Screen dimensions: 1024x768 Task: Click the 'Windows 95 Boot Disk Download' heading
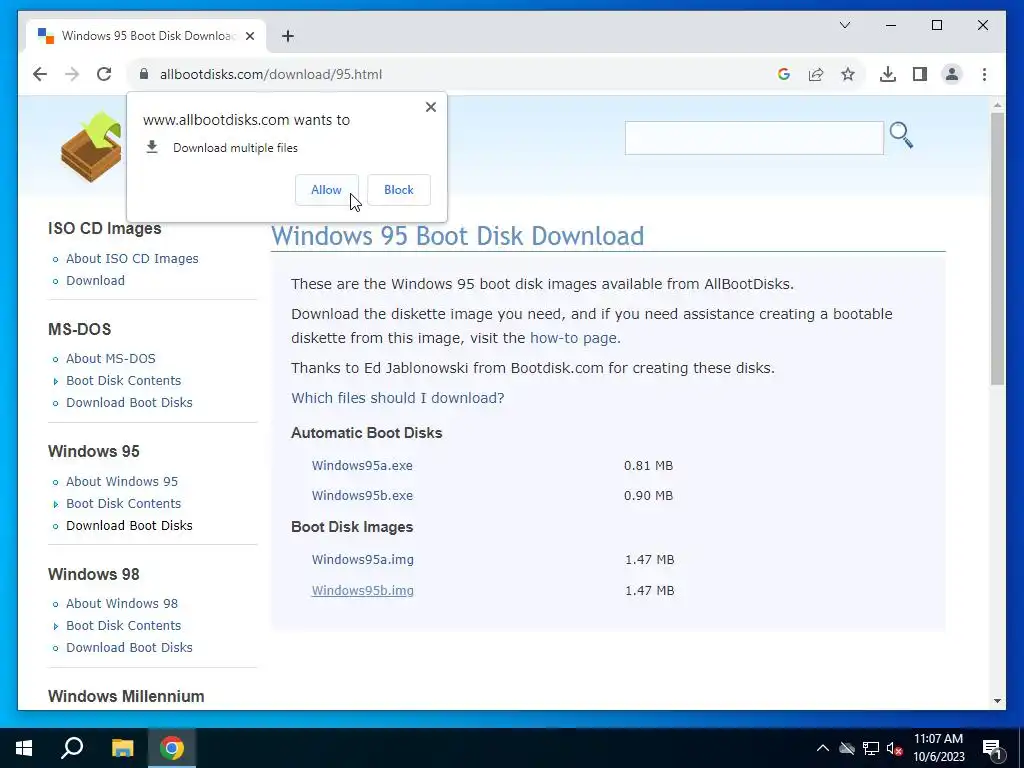457,236
